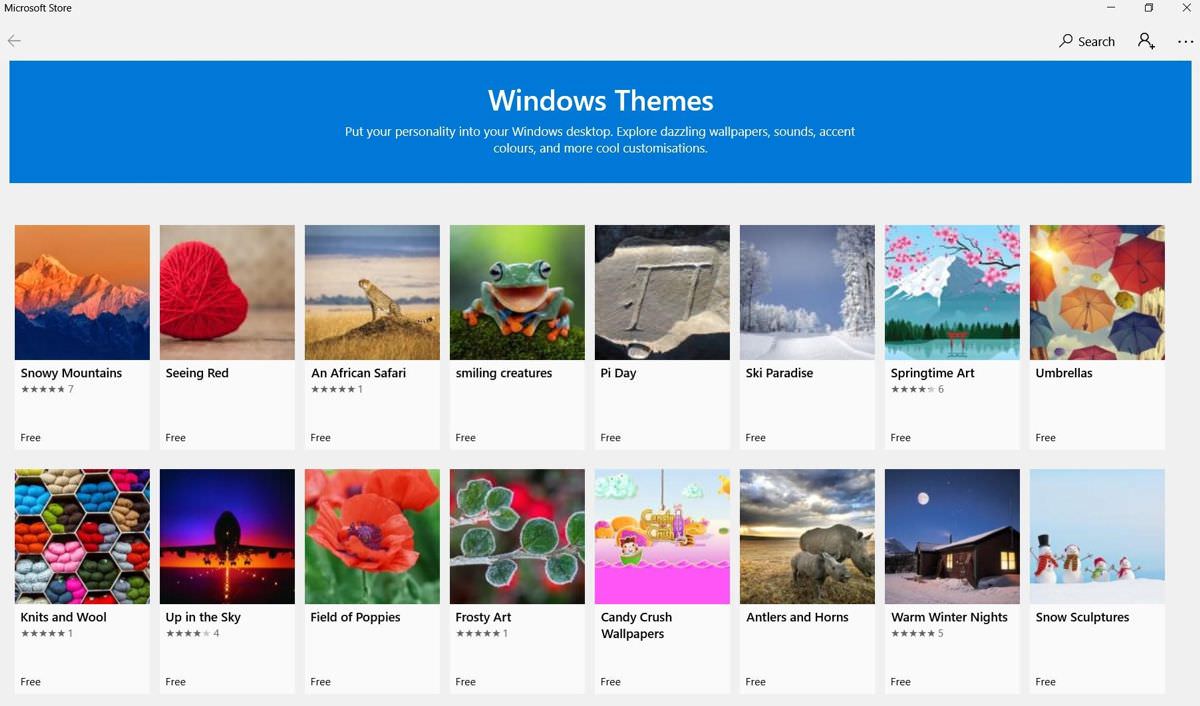Viewport: 1200px width, 706px height.
Task: Open Candy Crush Wallpapers thumbnail
Action: 662,536
